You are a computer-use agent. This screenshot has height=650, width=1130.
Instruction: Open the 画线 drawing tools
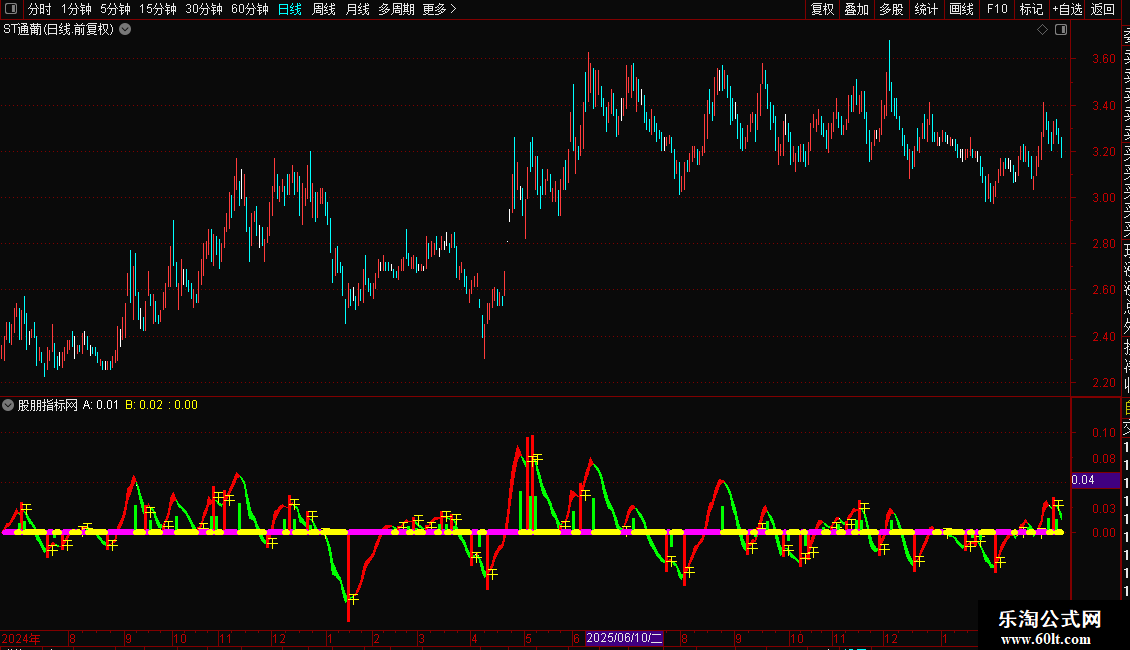coord(961,9)
